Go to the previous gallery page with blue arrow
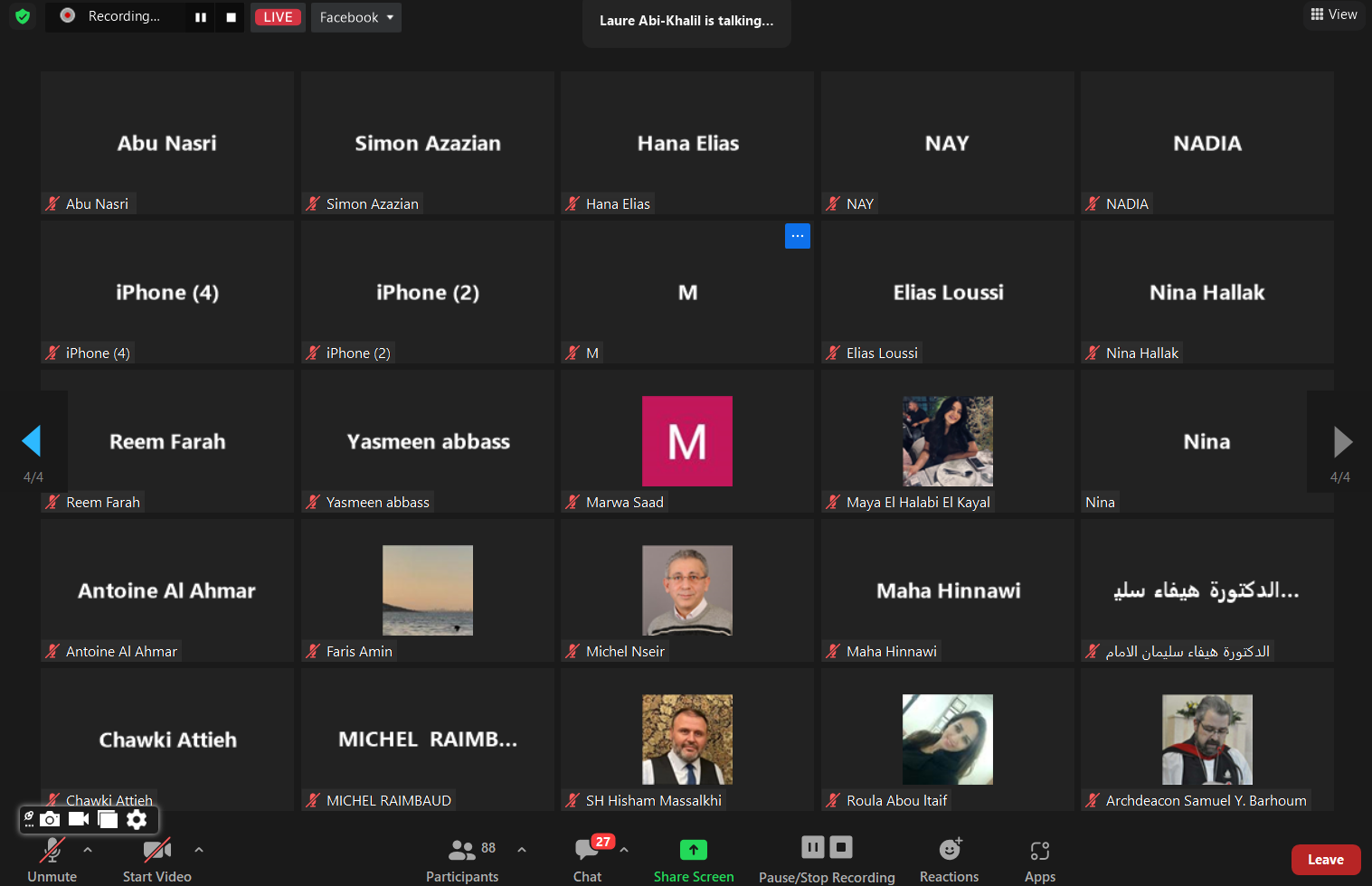This screenshot has width=1372, height=886. 32,441
